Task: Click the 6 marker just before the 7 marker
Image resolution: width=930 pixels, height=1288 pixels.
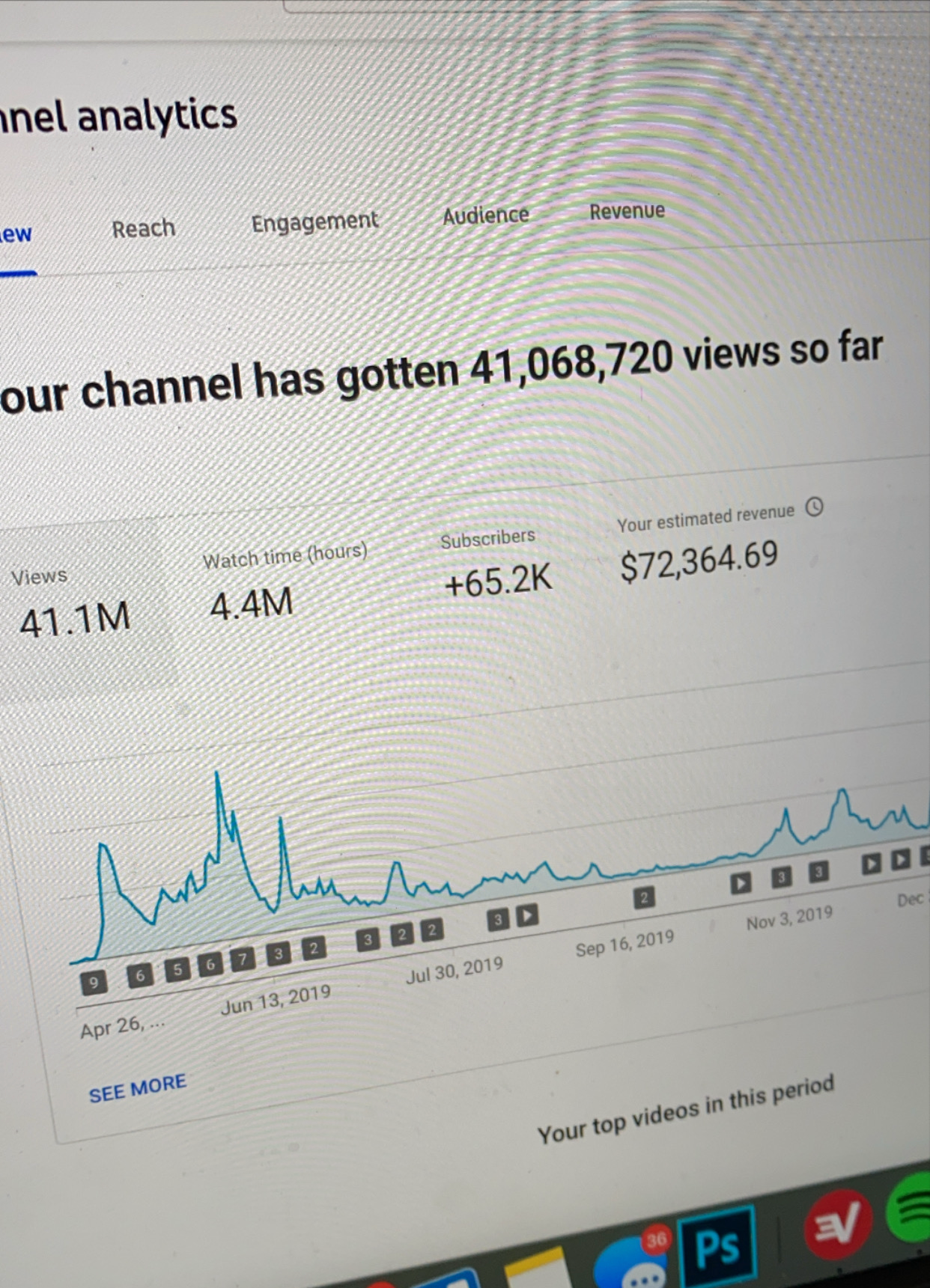Action: click(x=210, y=964)
